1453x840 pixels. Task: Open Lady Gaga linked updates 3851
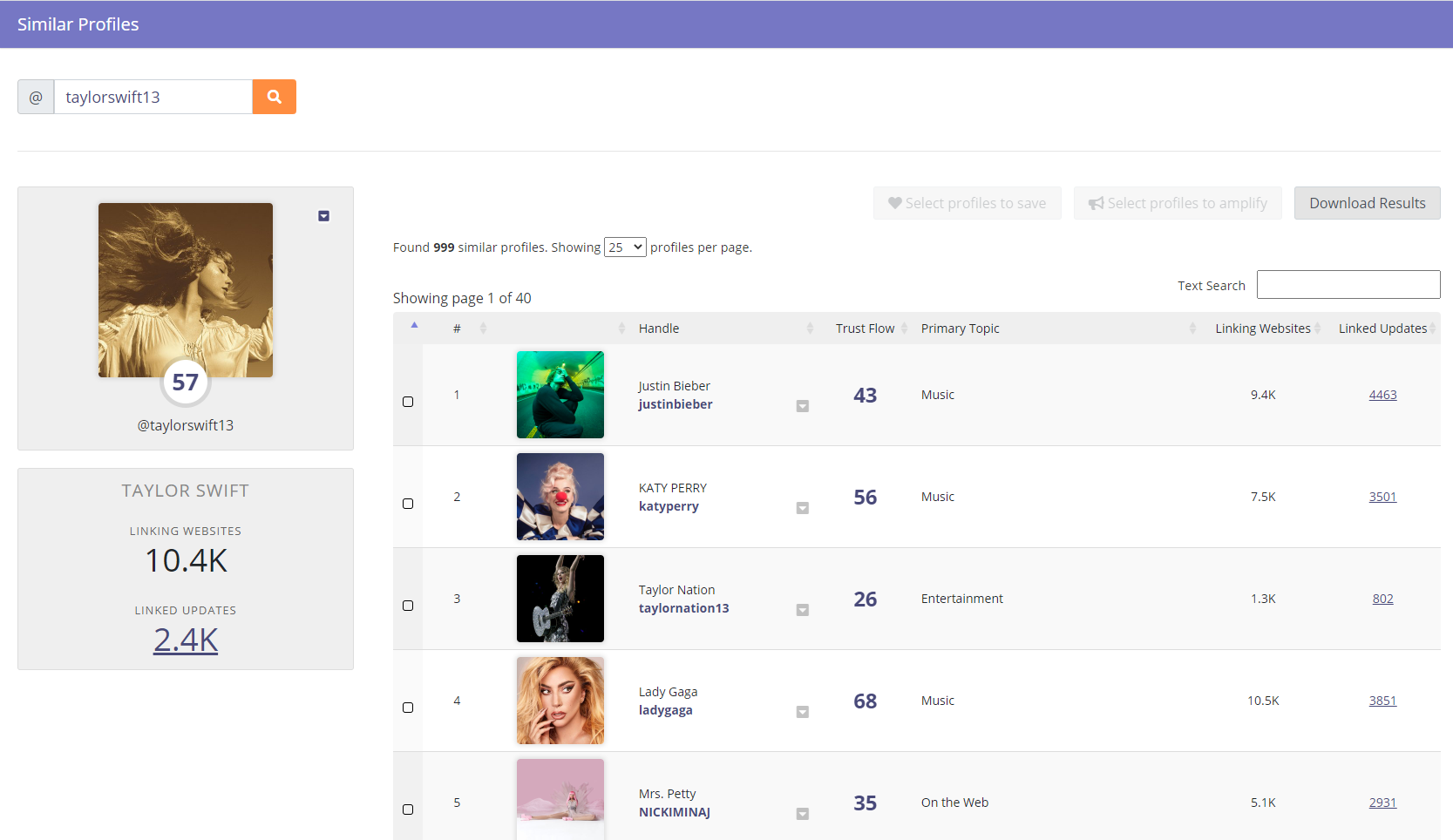(x=1382, y=701)
